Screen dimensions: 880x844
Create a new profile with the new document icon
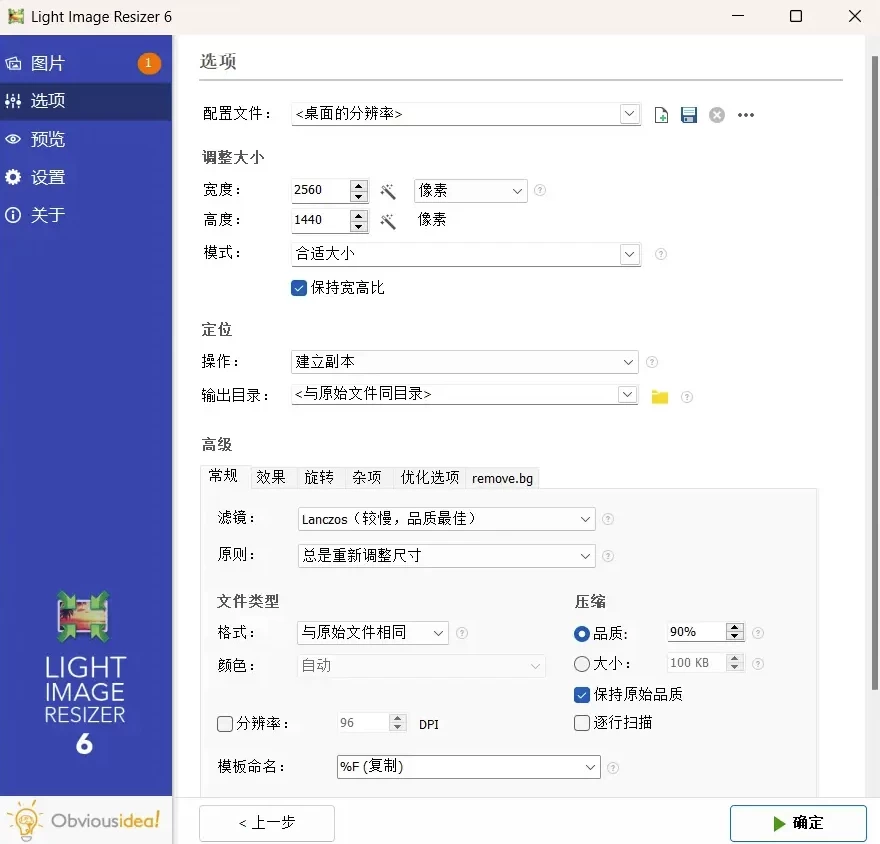[661, 114]
